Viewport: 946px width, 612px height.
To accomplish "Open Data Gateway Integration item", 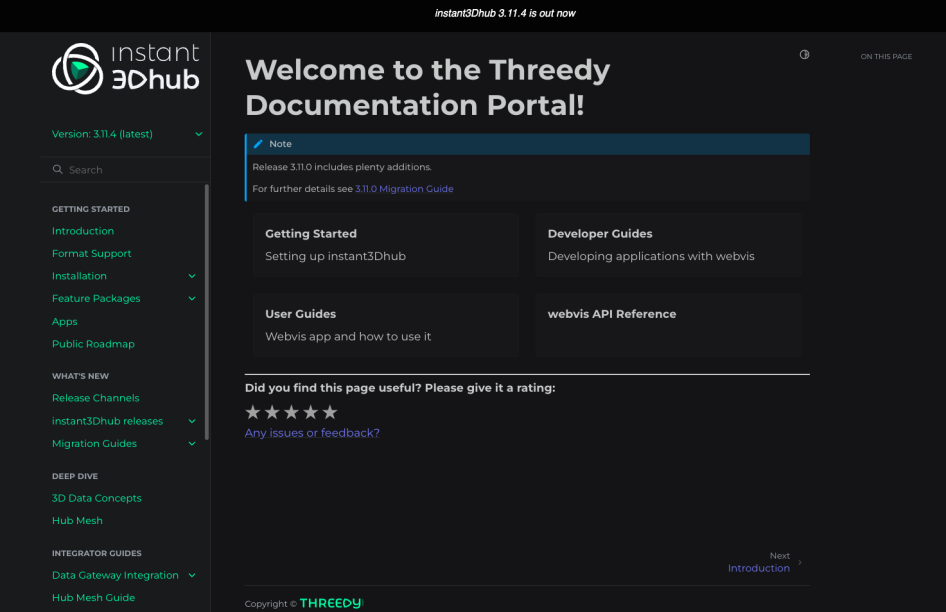I will point(115,575).
